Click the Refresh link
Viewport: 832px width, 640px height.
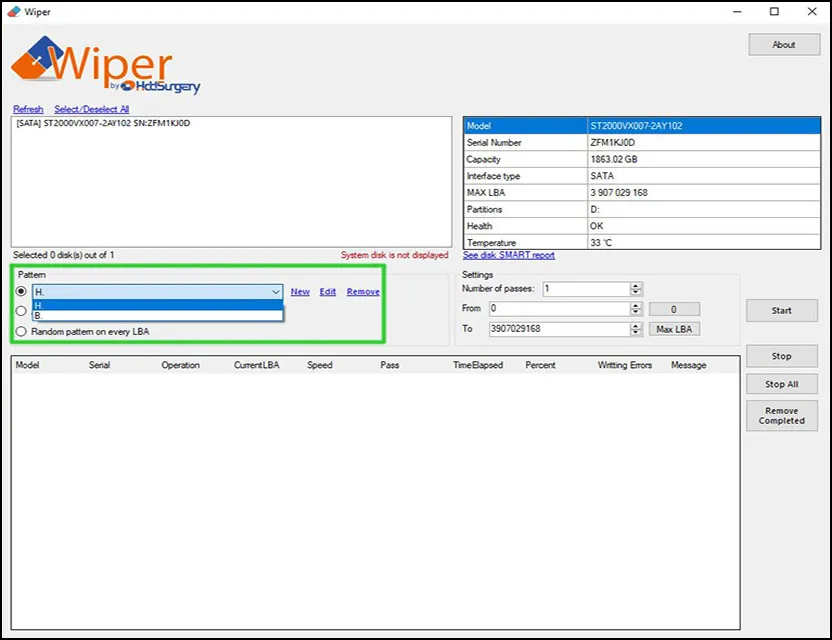click(x=28, y=109)
